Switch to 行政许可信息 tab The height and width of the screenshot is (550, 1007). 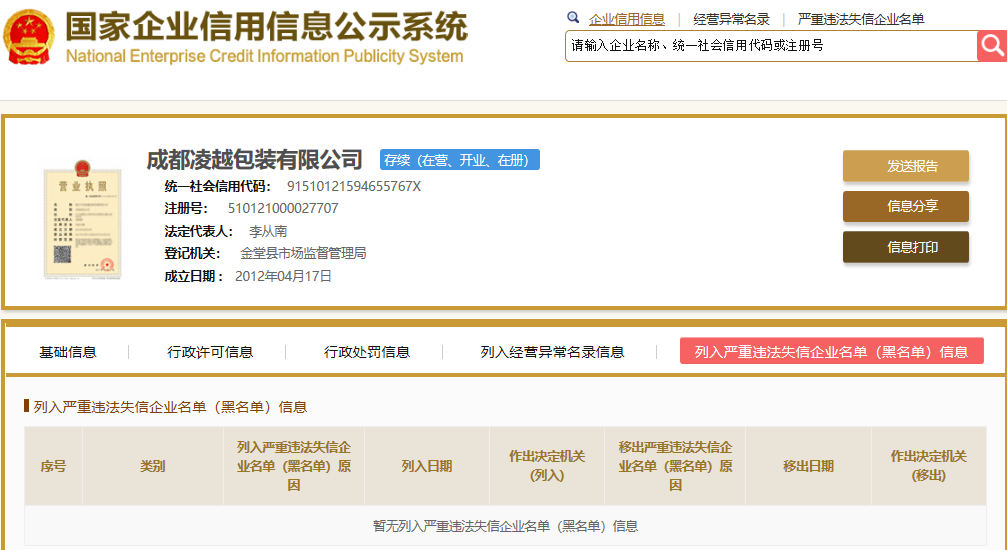pyautogui.click(x=210, y=352)
